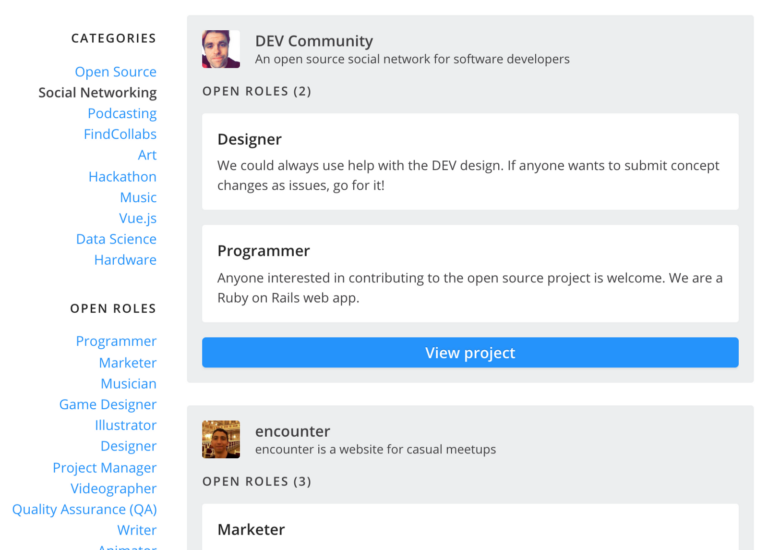Viewport: 768px width, 550px height.
Task: Open the Open Source category
Action: coord(116,72)
